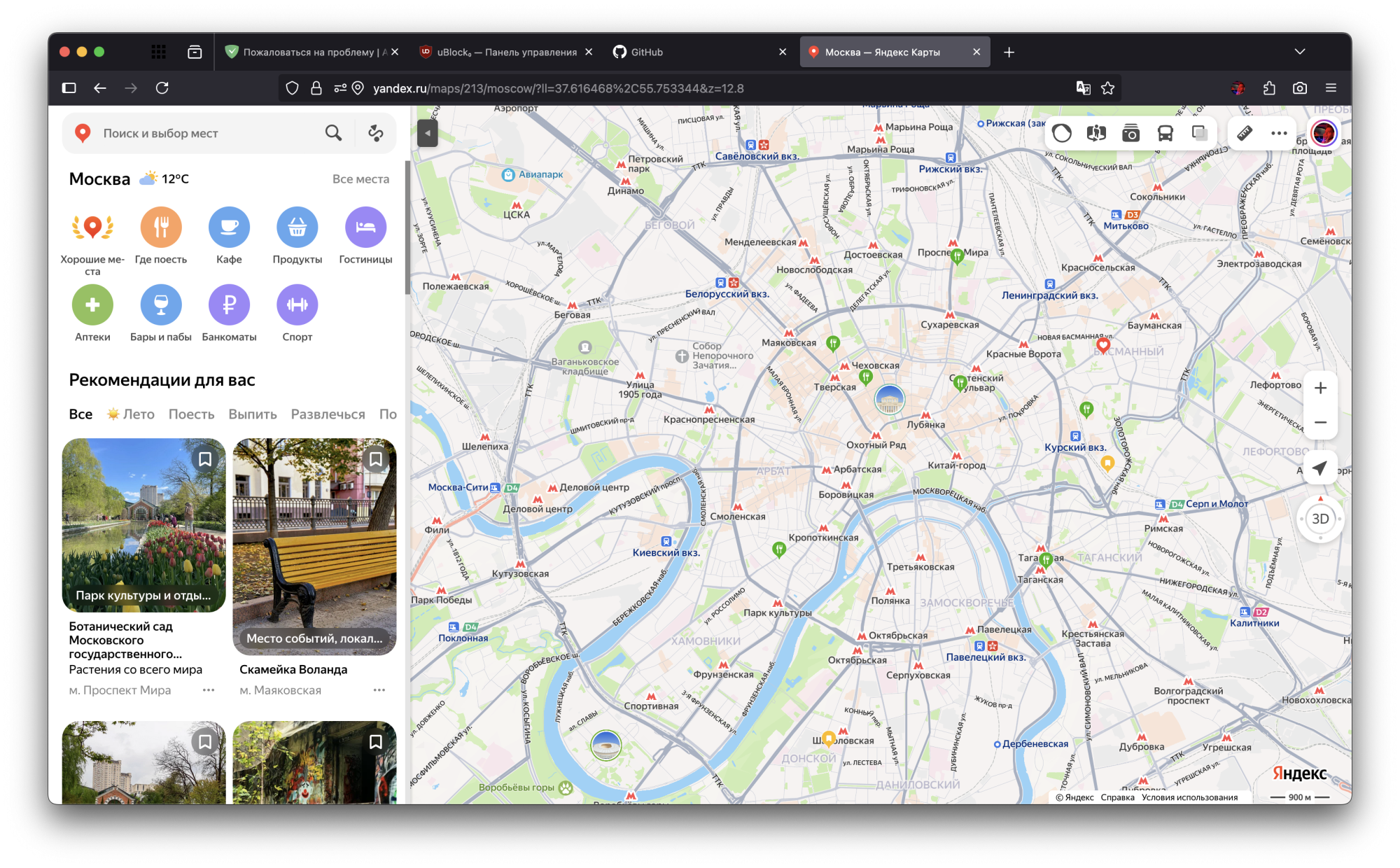Toggle 3D map view mode
This screenshot has width=1400, height=868.
pos(1320,519)
